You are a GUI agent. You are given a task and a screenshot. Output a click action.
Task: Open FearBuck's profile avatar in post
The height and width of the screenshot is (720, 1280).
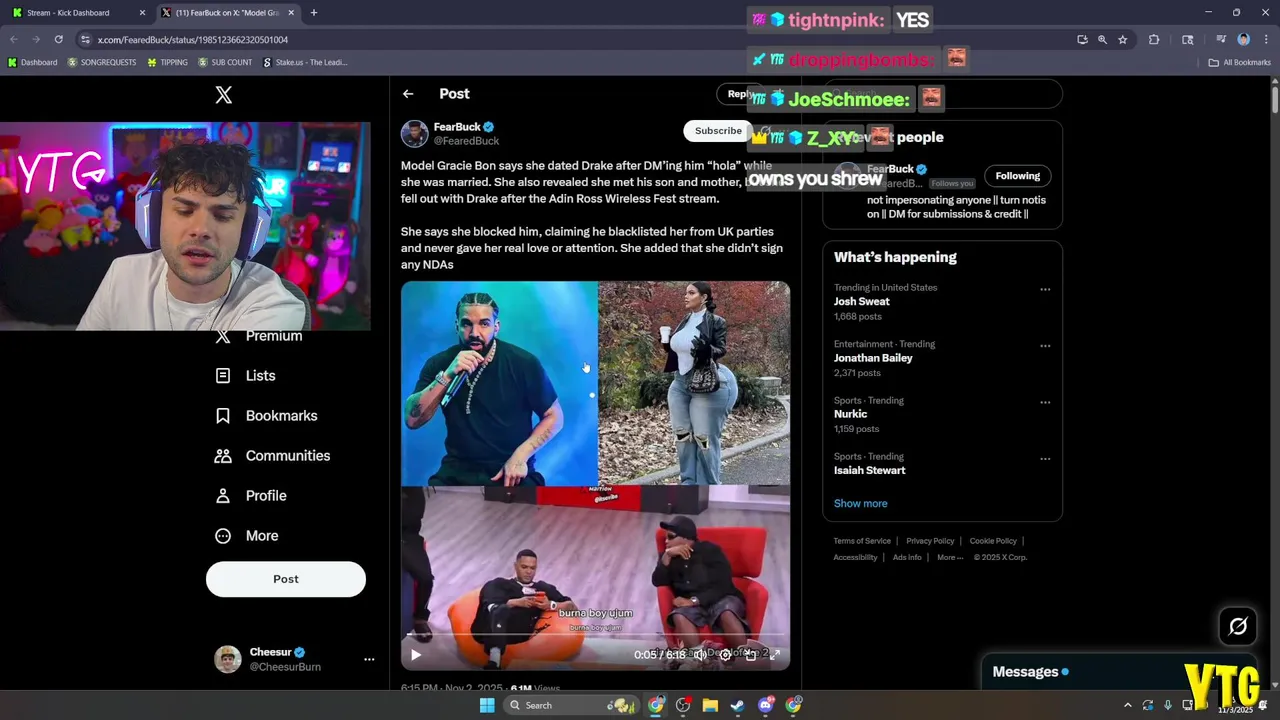coord(414,134)
